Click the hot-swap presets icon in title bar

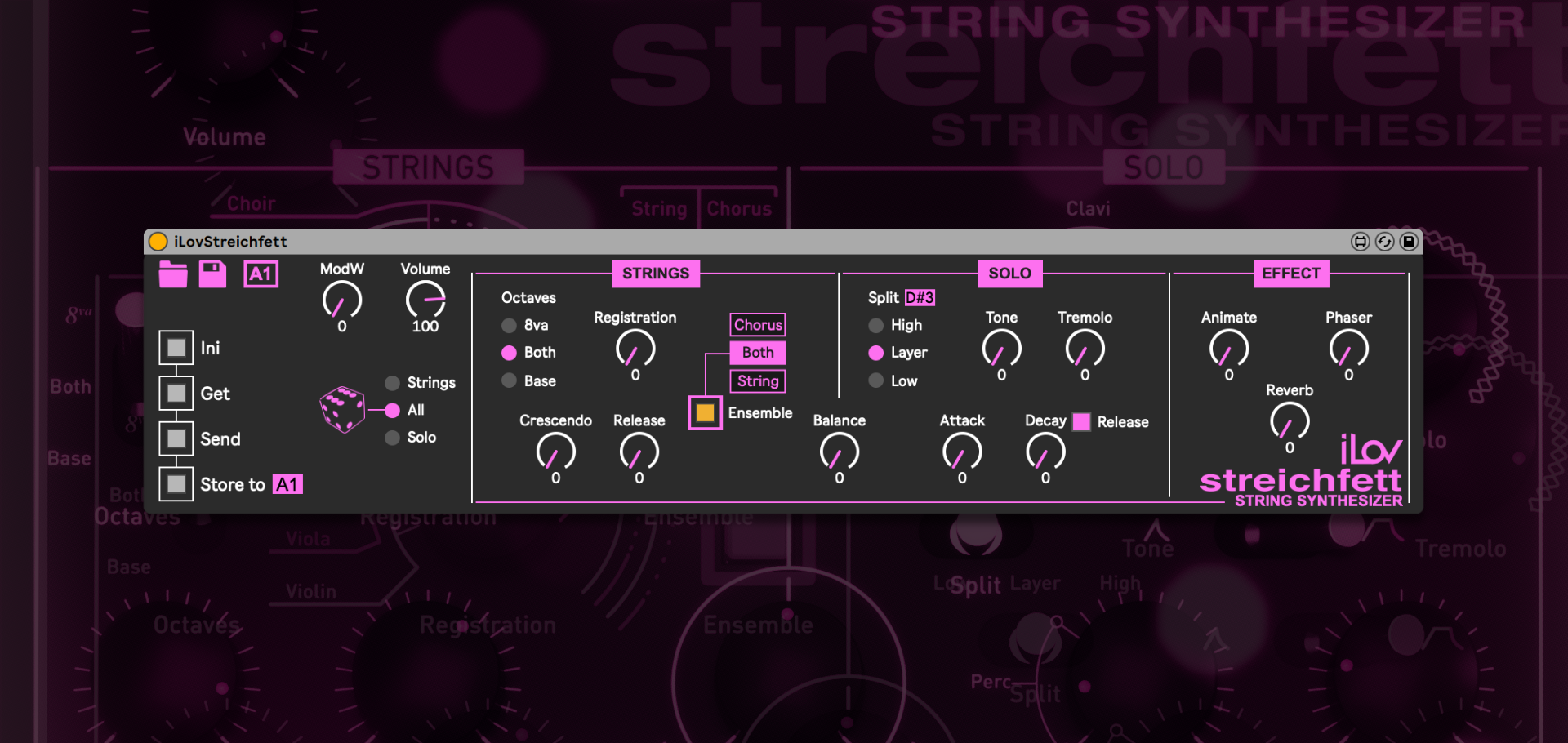tap(1384, 242)
